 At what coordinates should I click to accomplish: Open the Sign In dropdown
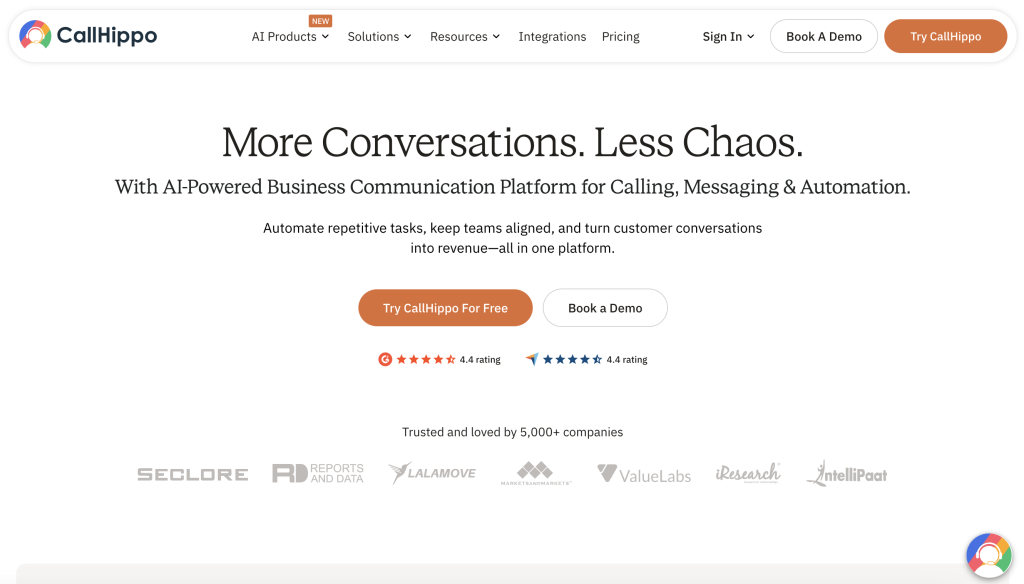click(728, 37)
